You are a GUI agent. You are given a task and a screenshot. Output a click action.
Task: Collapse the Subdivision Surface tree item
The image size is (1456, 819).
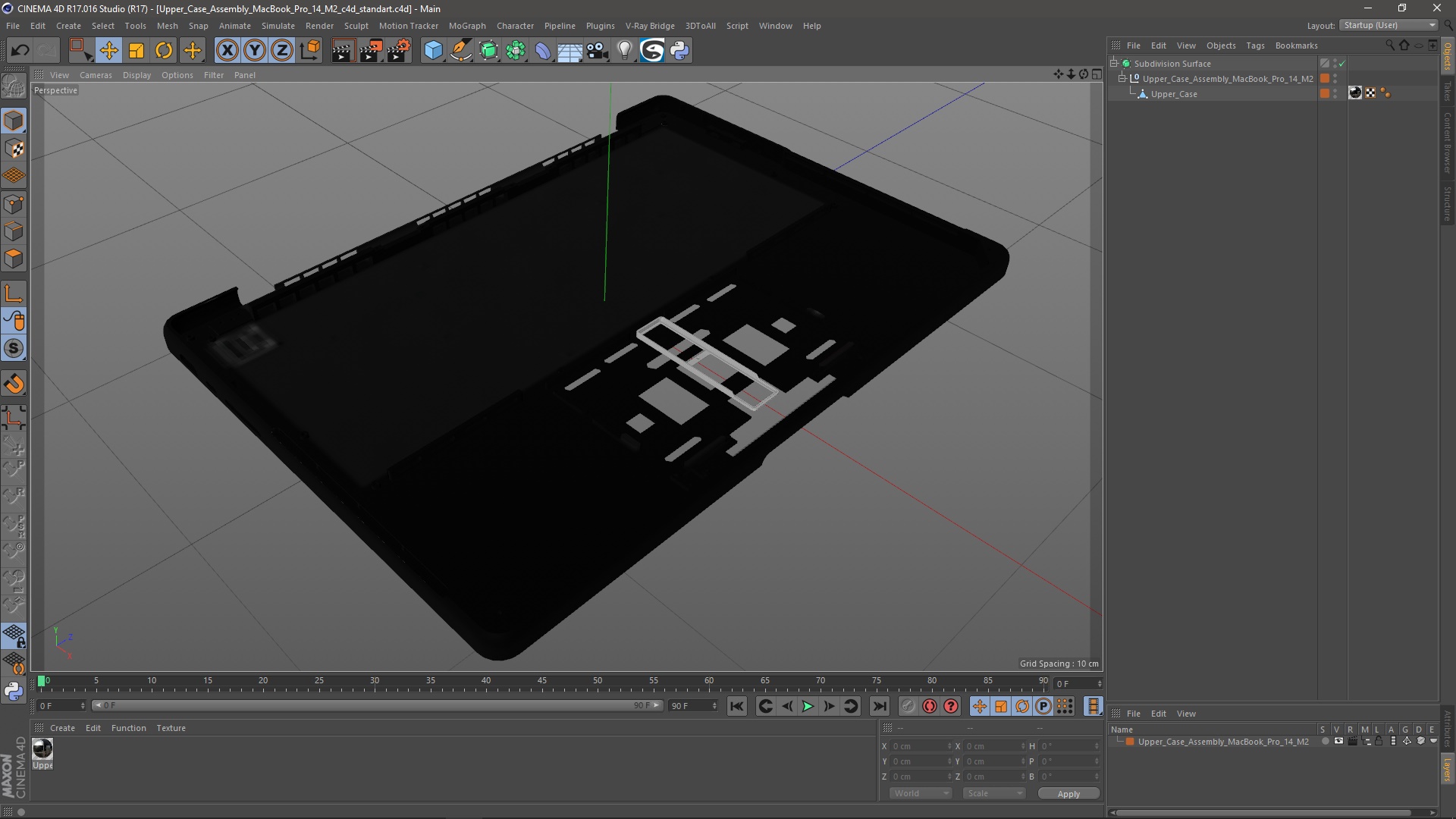pyautogui.click(x=1114, y=64)
